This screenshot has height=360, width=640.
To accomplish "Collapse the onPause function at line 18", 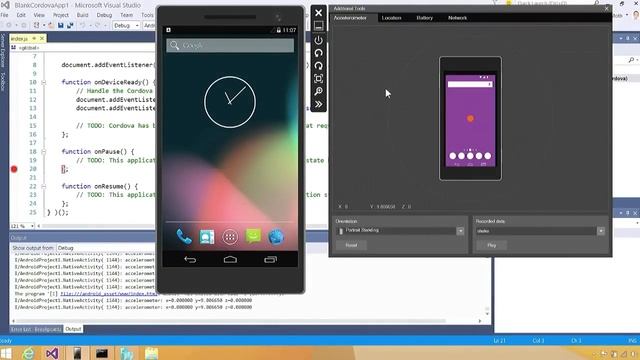I will (44, 151).
